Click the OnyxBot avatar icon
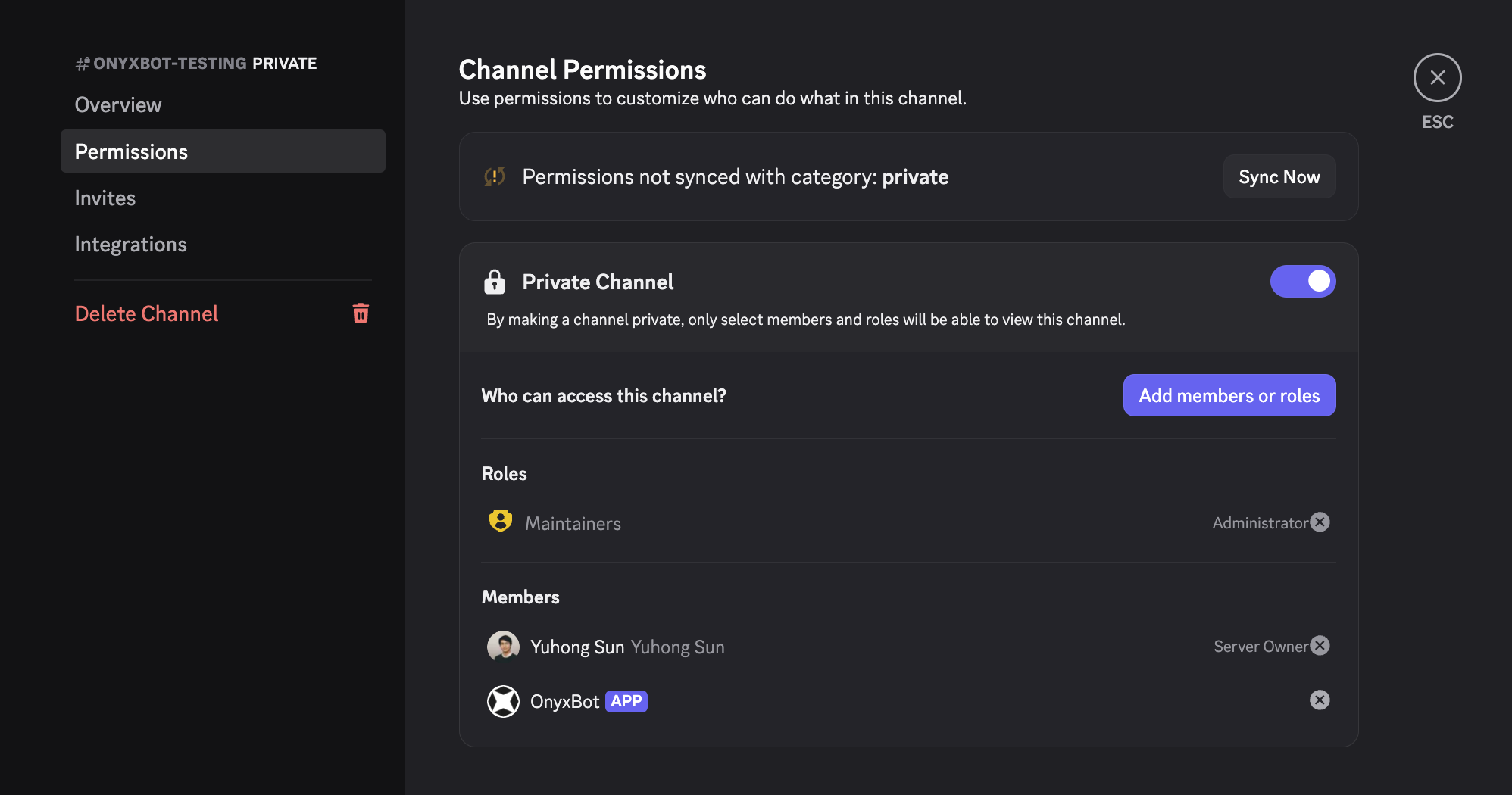This screenshot has width=1512, height=795. [x=503, y=701]
